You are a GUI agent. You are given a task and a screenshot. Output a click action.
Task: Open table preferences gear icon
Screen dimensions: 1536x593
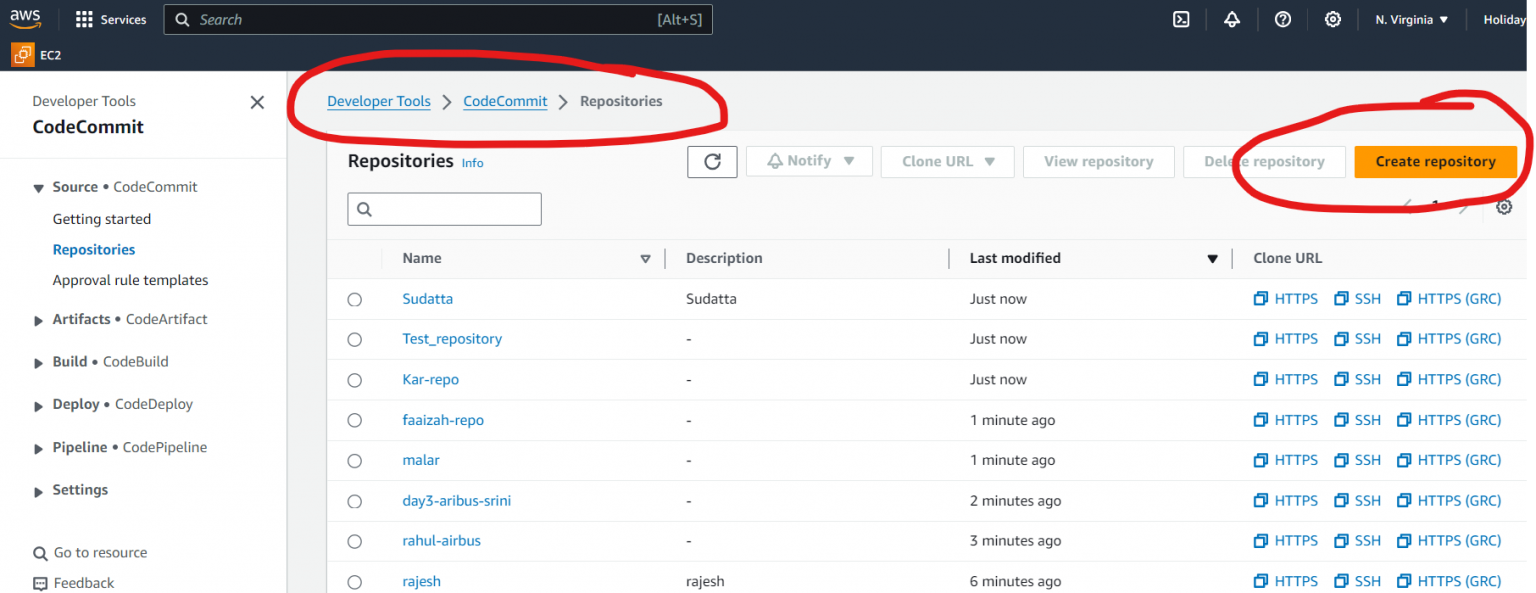tap(1504, 207)
